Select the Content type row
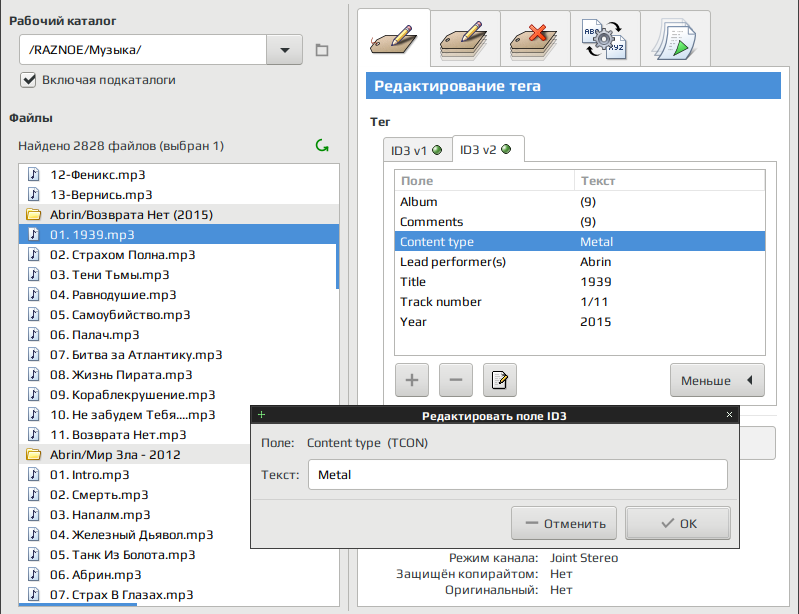799x614 pixels. 580,242
